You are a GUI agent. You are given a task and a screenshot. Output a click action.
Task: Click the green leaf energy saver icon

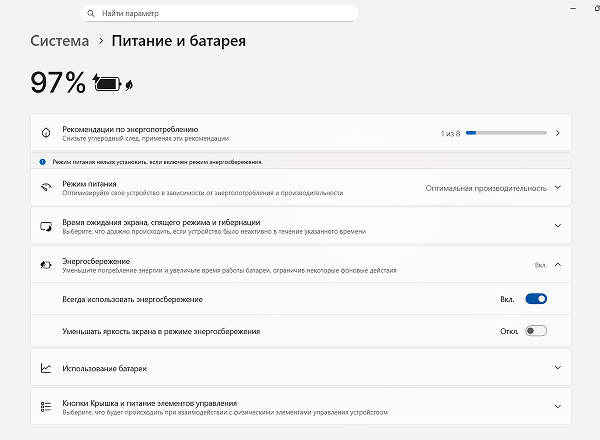(x=129, y=85)
